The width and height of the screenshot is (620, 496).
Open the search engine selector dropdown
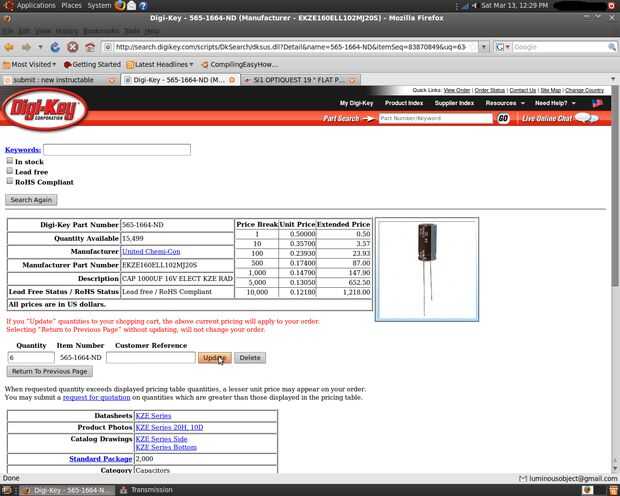pos(503,47)
